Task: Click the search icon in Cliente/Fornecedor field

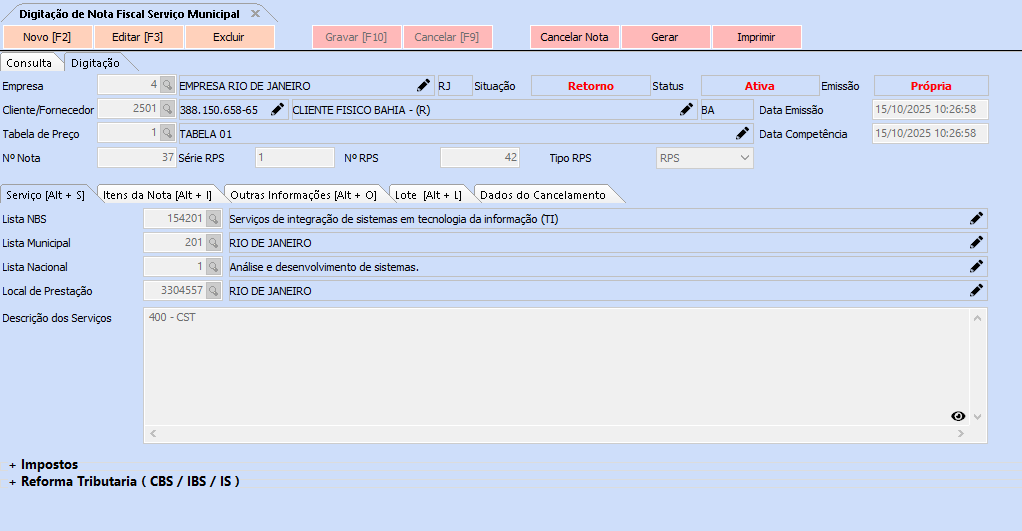Action: coord(167,109)
